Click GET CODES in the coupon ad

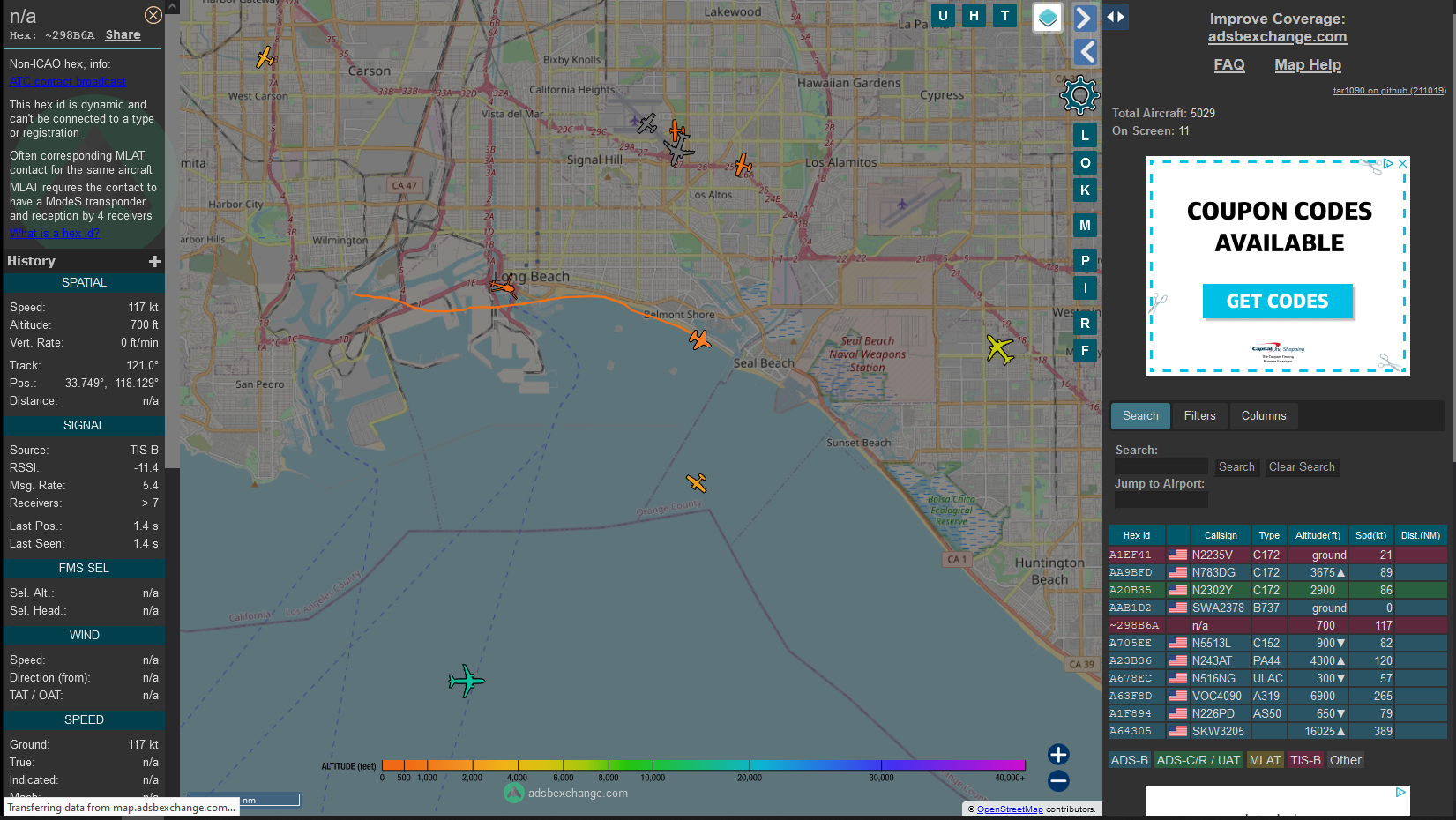(x=1277, y=302)
